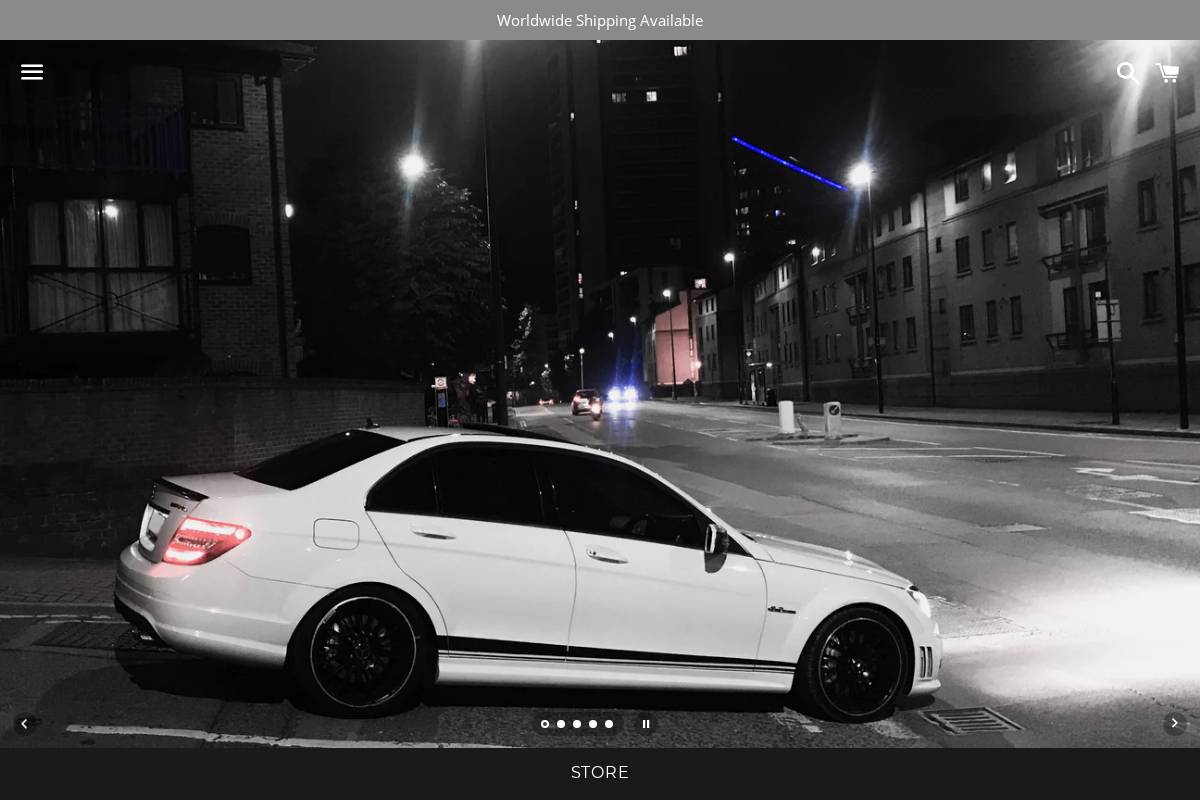Click the Worldwide Shipping announcement bar
The image size is (1200, 800).
click(600, 20)
